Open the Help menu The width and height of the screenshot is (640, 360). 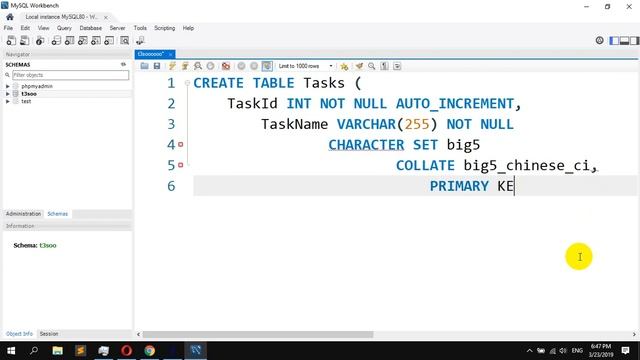(x=188, y=28)
